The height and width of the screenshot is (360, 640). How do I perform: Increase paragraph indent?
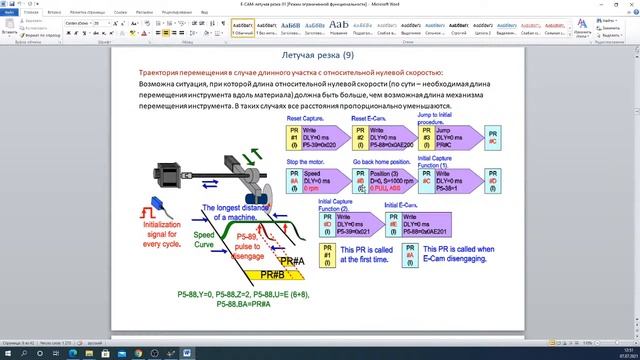(202, 24)
